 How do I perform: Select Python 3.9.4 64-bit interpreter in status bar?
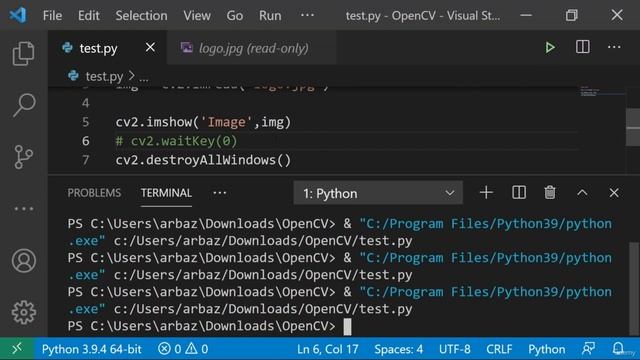click(x=91, y=349)
